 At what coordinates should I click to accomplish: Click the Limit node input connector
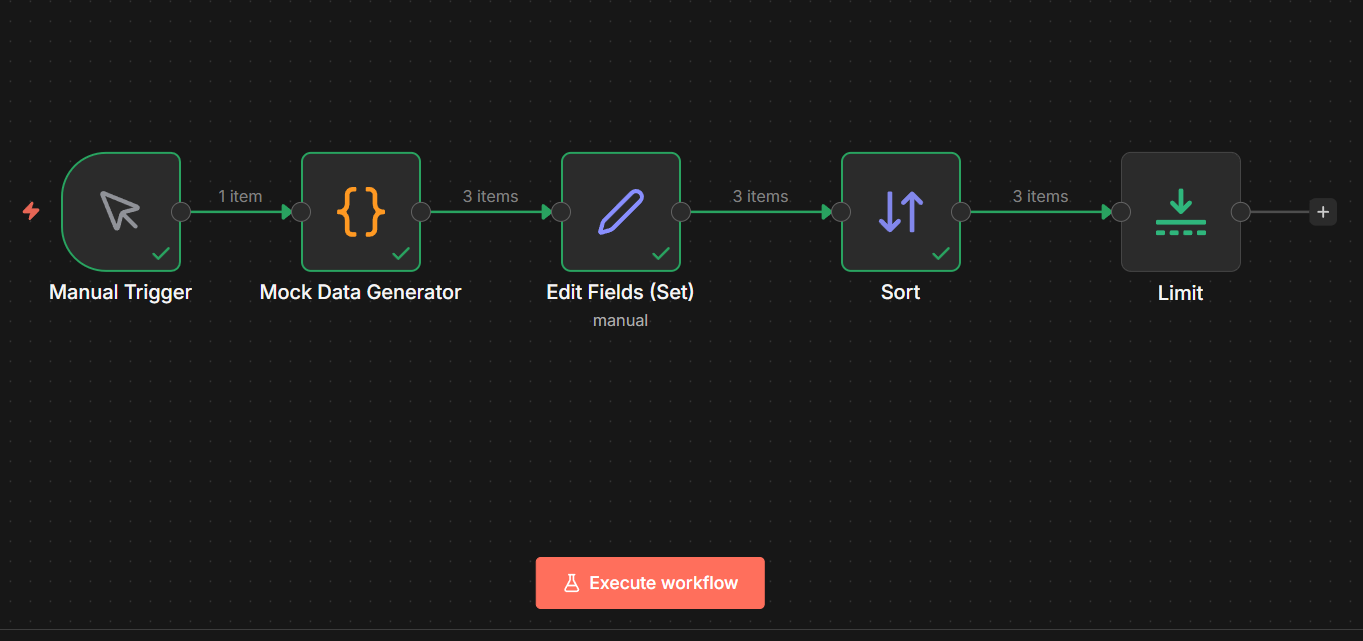1121,211
